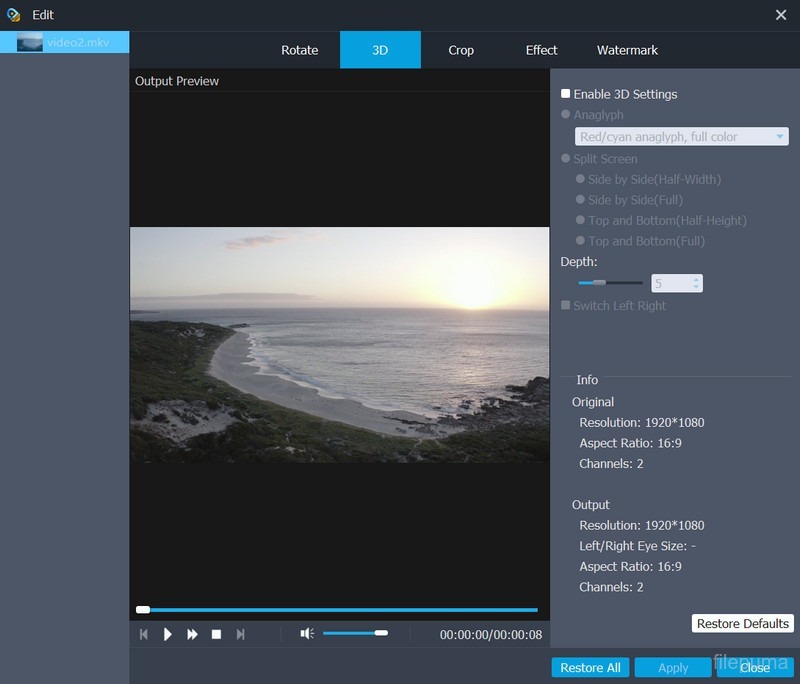Select the video2.mkv thumbnail in file list

30,42
